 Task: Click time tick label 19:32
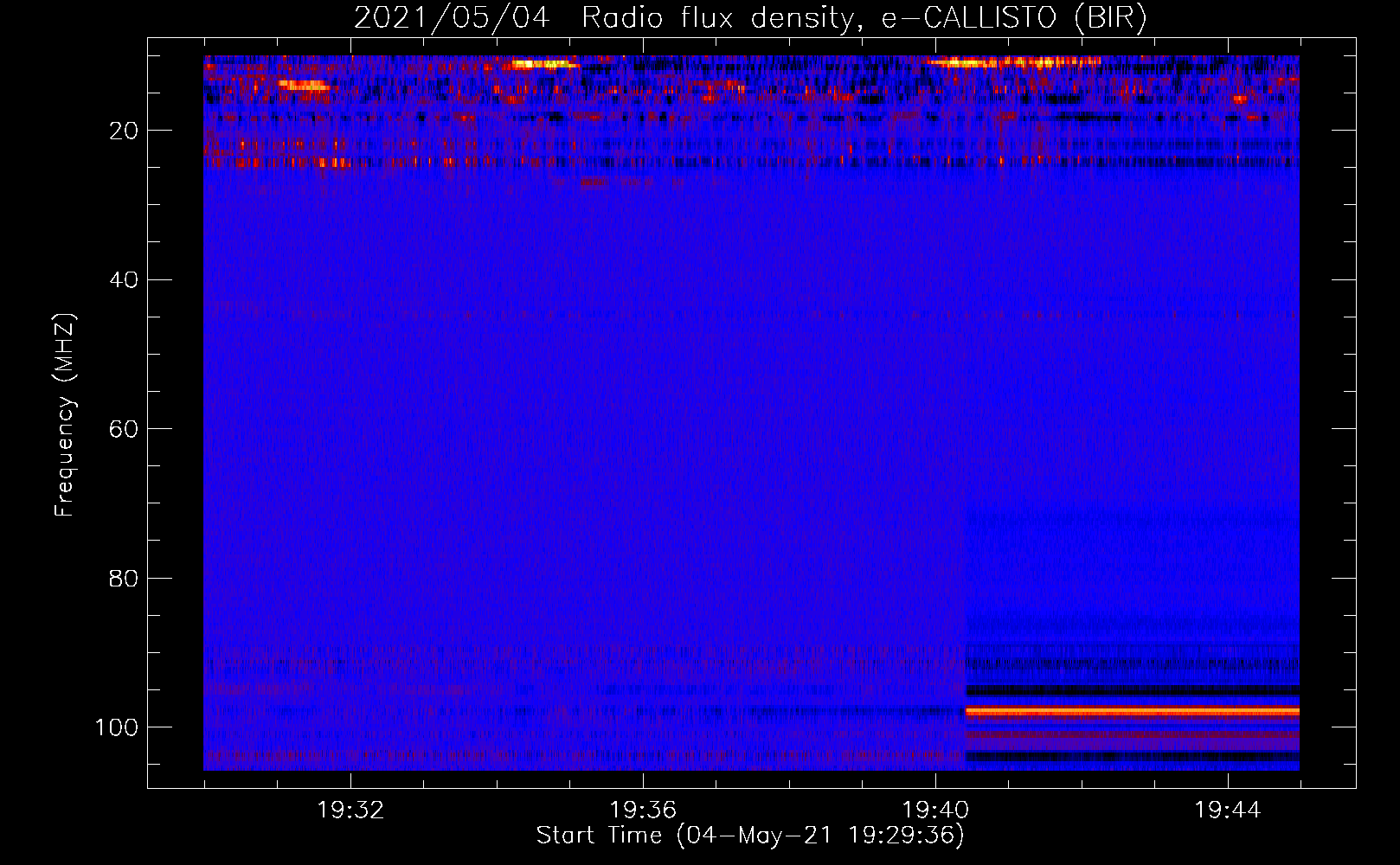350,811
